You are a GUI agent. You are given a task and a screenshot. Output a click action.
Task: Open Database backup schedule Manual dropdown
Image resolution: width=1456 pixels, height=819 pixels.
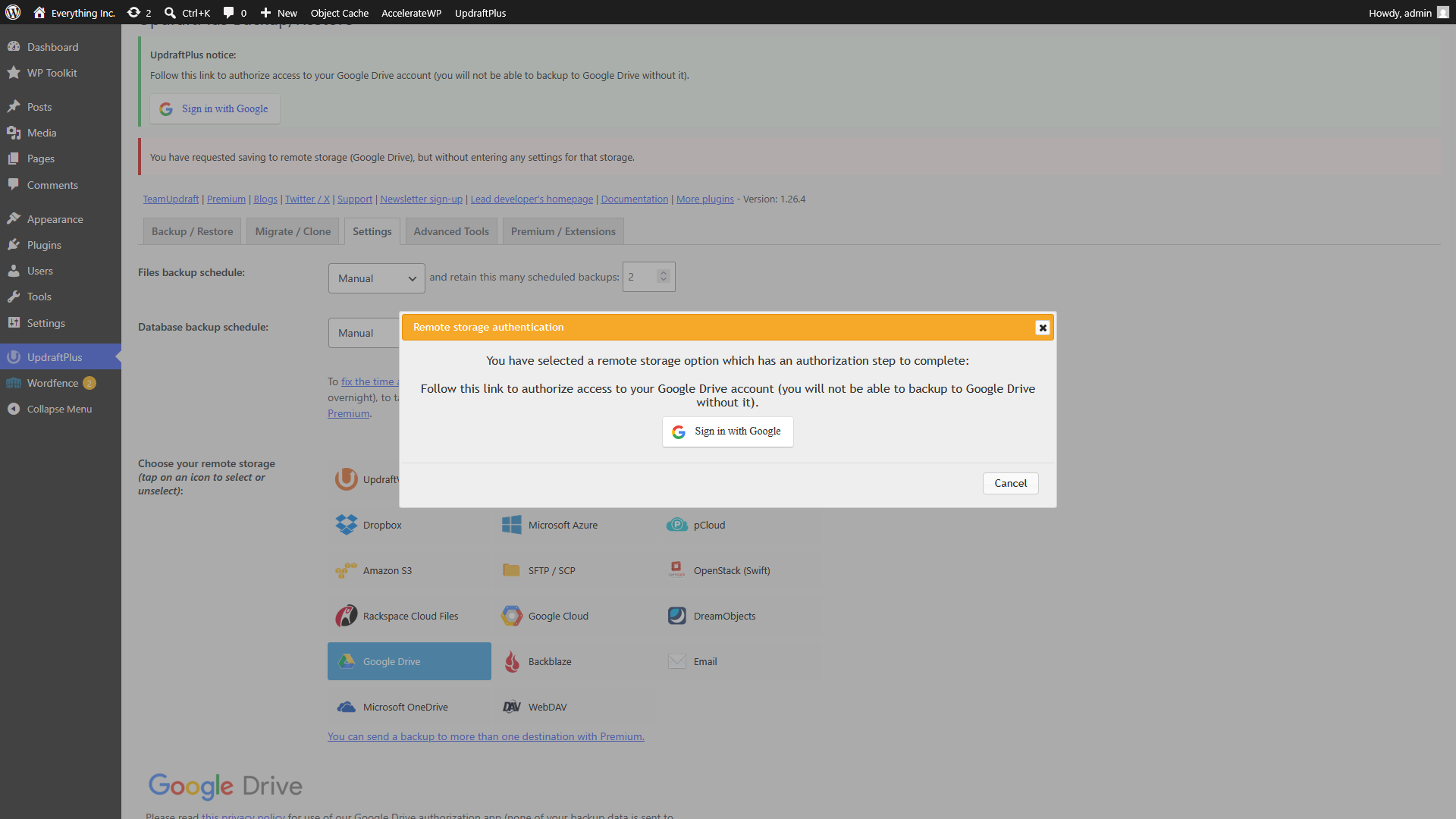click(365, 333)
